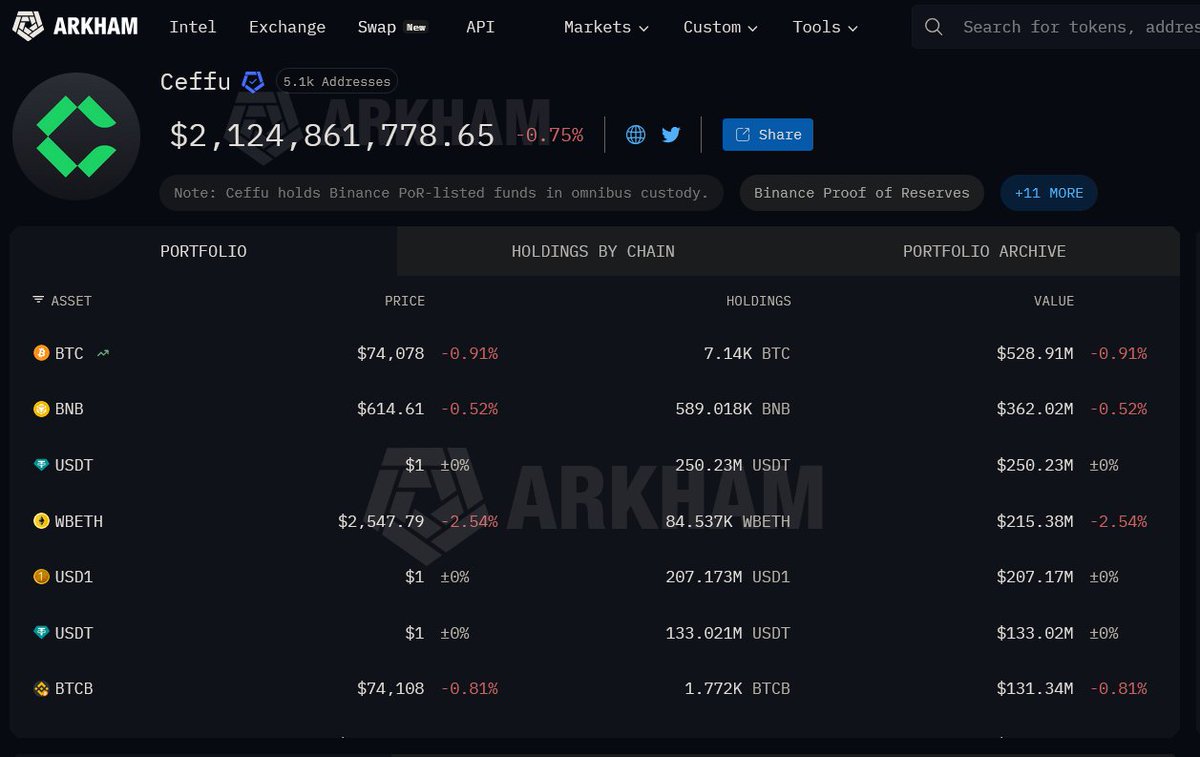Click the USD1 asset name
This screenshot has height=757, width=1200.
pos(74,577)
